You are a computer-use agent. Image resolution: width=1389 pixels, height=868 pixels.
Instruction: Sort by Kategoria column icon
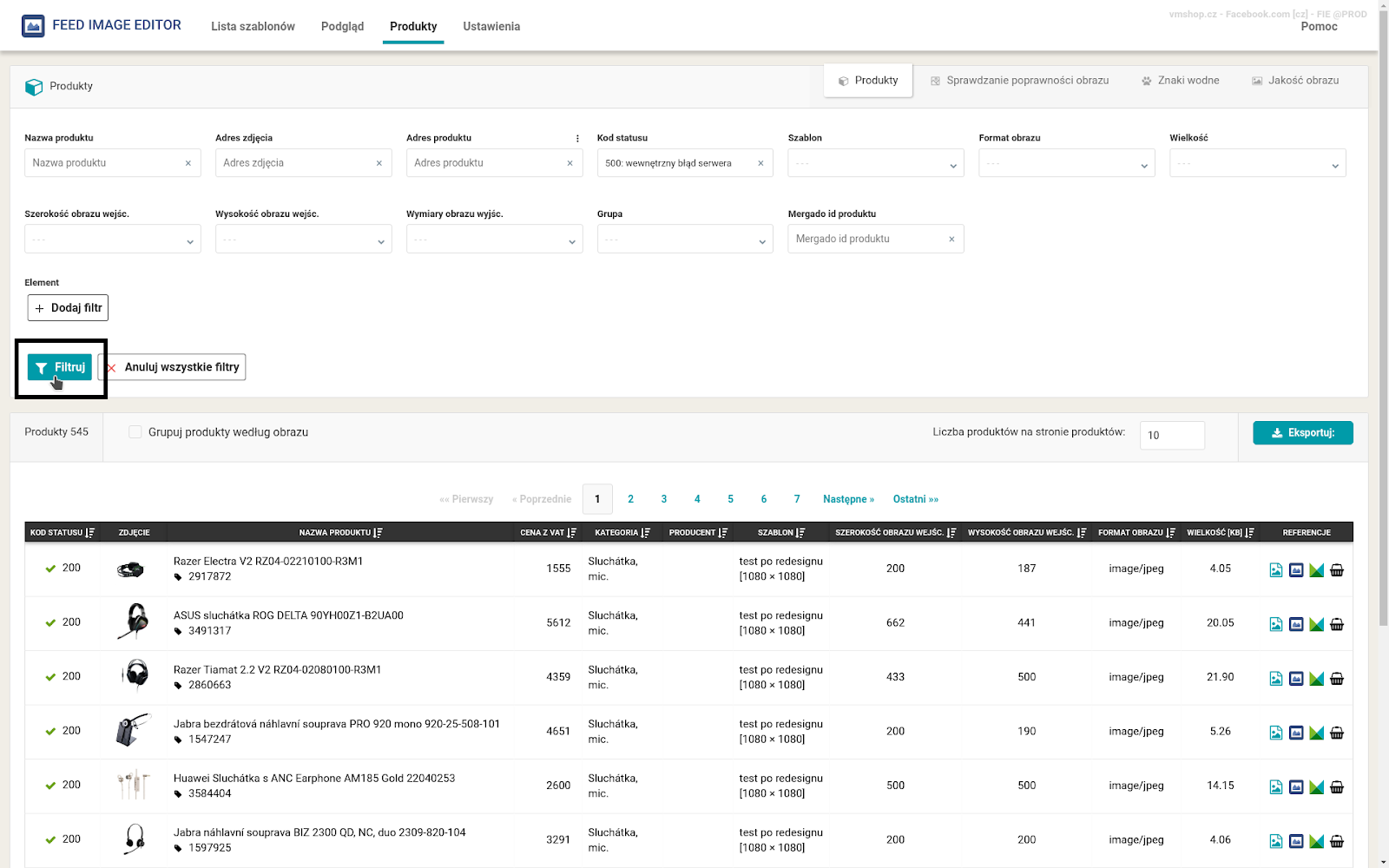coord(646,533)
